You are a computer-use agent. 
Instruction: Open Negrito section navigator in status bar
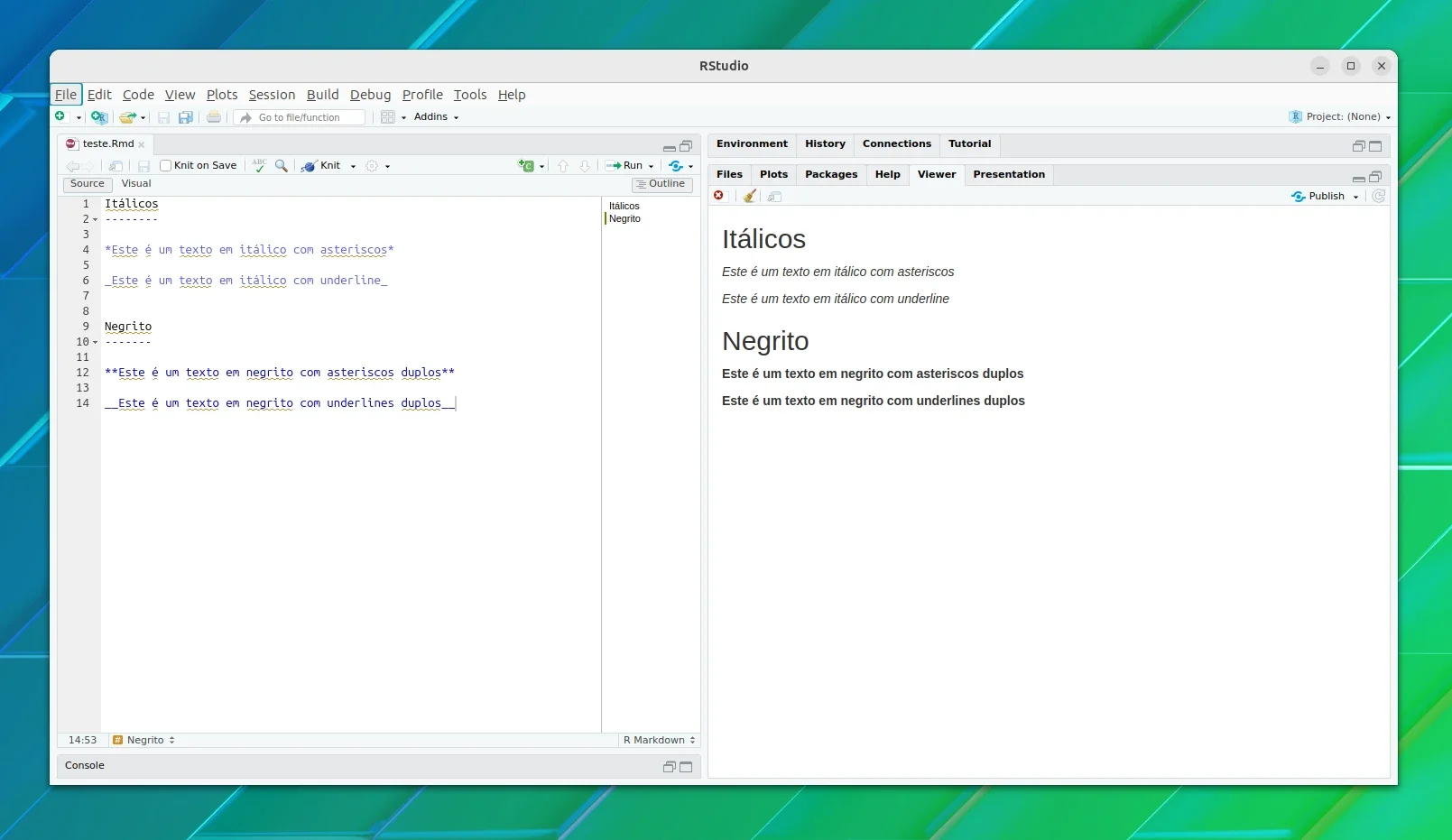143,740
